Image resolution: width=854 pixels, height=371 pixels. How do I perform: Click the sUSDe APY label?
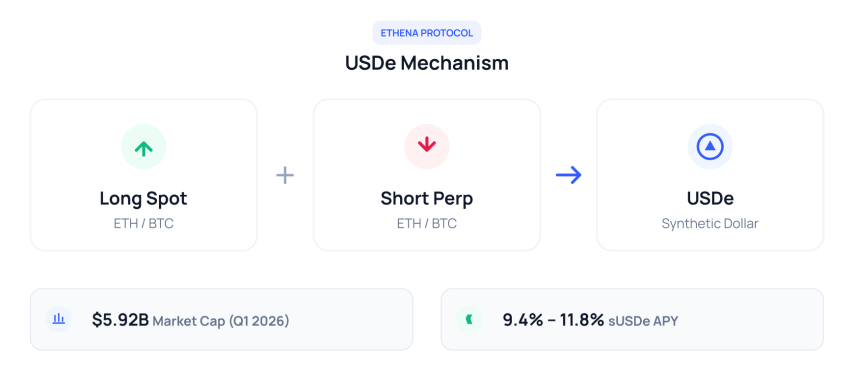(643, 321)
